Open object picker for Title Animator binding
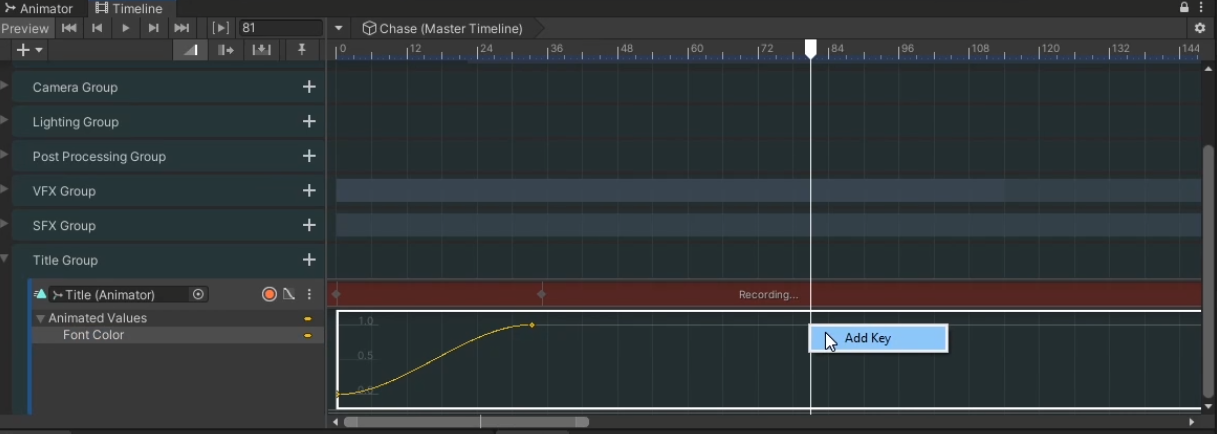The height and width of the screenshot is (434, 1217). [x=198, y=294]
